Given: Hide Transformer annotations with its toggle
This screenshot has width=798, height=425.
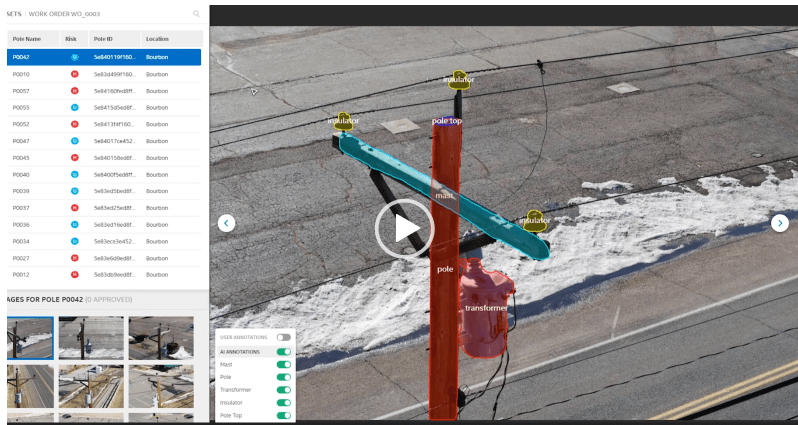Looking at the screenshot, I should tap(283, 390).
